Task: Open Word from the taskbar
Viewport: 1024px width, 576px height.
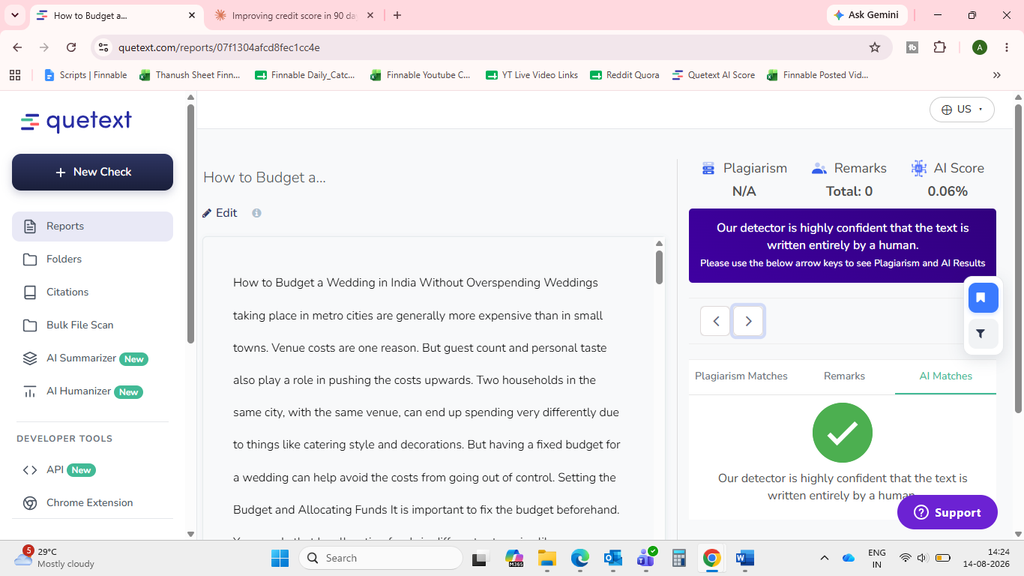Action: pyautogui.click(x=744, y=558)
